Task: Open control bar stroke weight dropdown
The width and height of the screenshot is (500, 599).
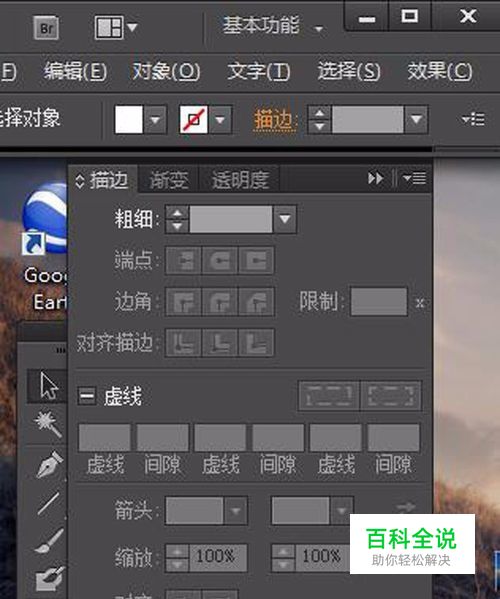Action: click(x=416, y=120)
